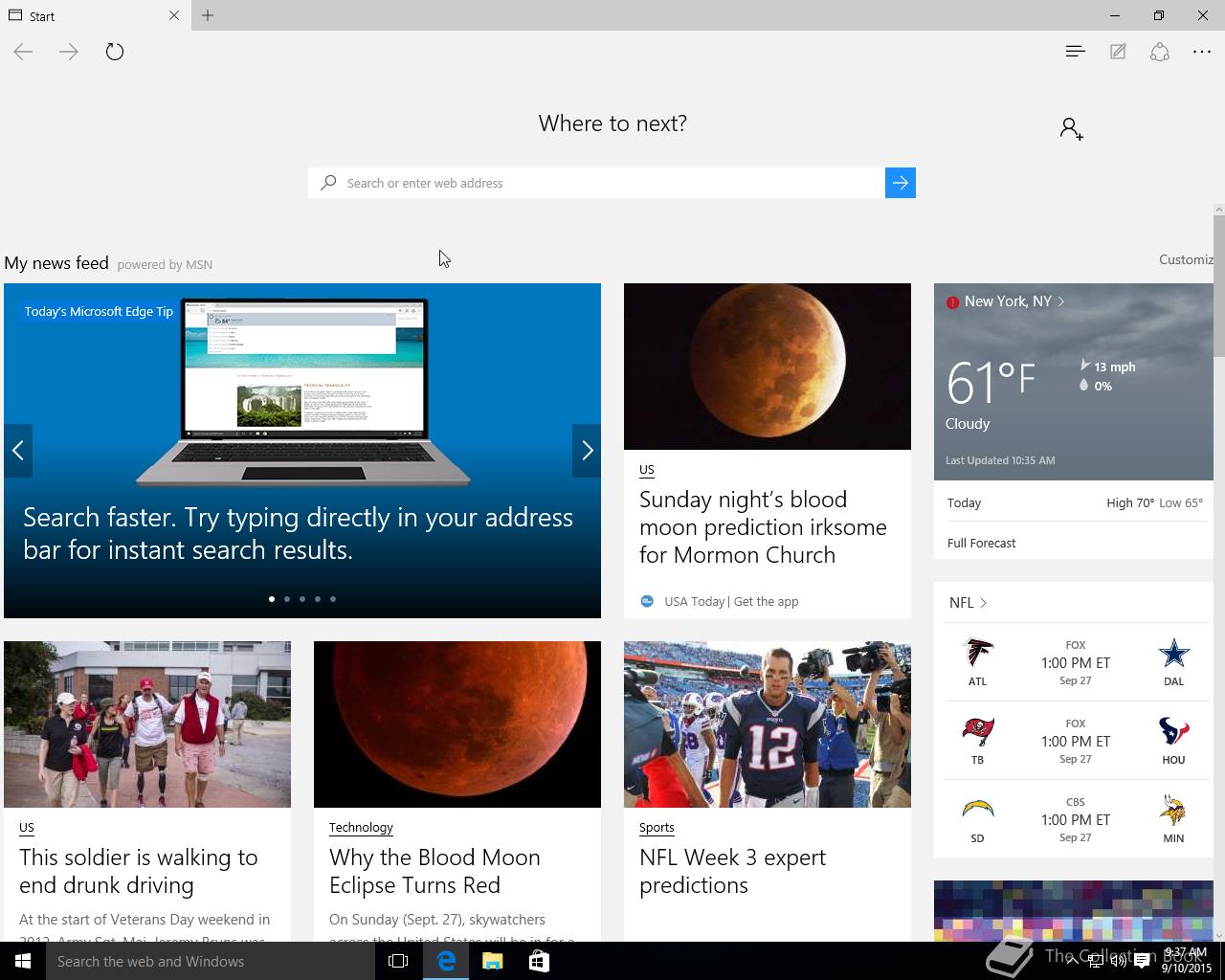The width and height of the screenshot is (1225, 980).
Task: Close the Start tab
Action: click(x=173, y=15)
